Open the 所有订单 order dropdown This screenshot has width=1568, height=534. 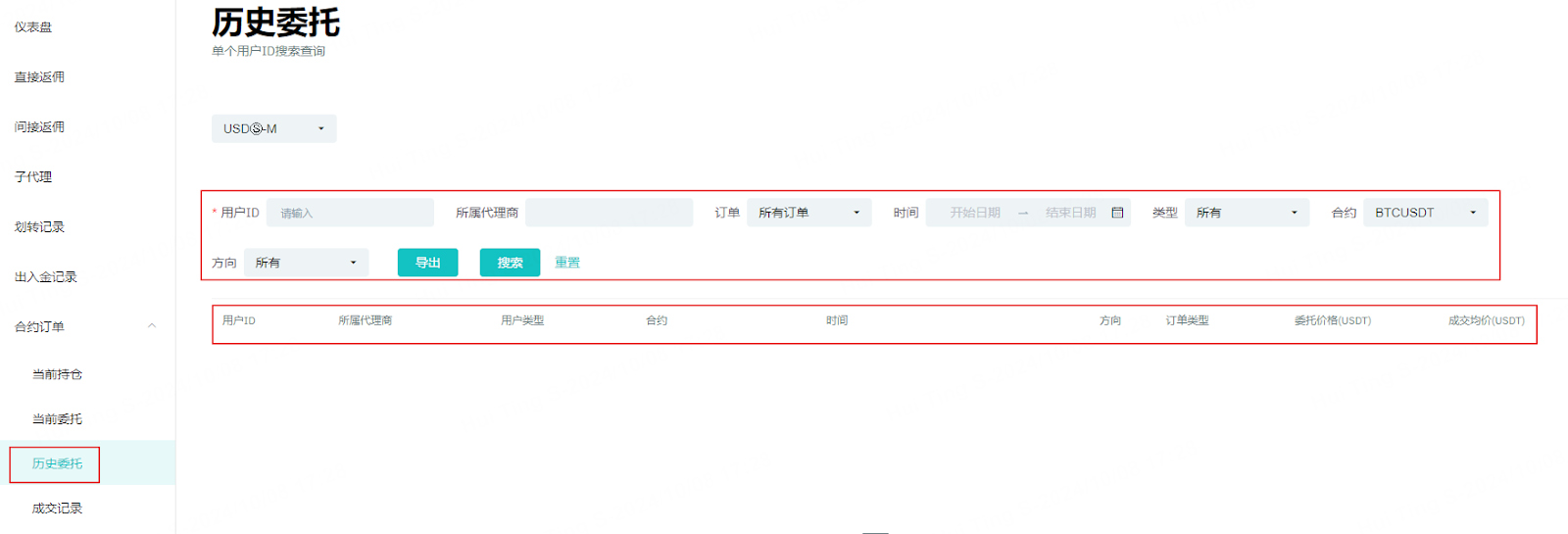click(808, 213)
